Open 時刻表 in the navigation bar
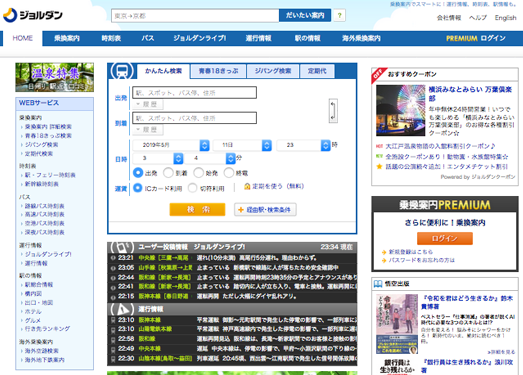Screen dimensions: 523x375 [111, 38]
